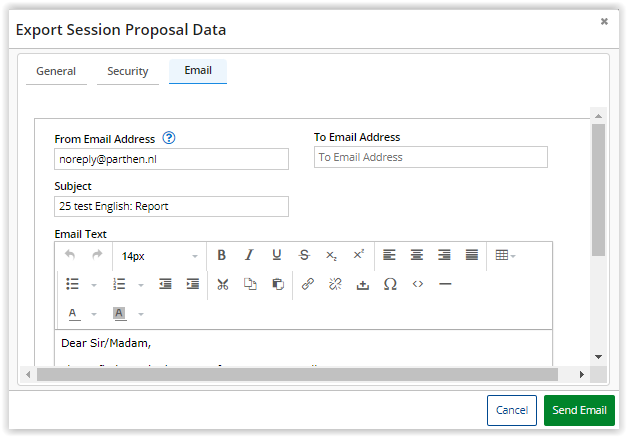Open the text color picker arrow

pyautogui.click(x=94, y=314)
